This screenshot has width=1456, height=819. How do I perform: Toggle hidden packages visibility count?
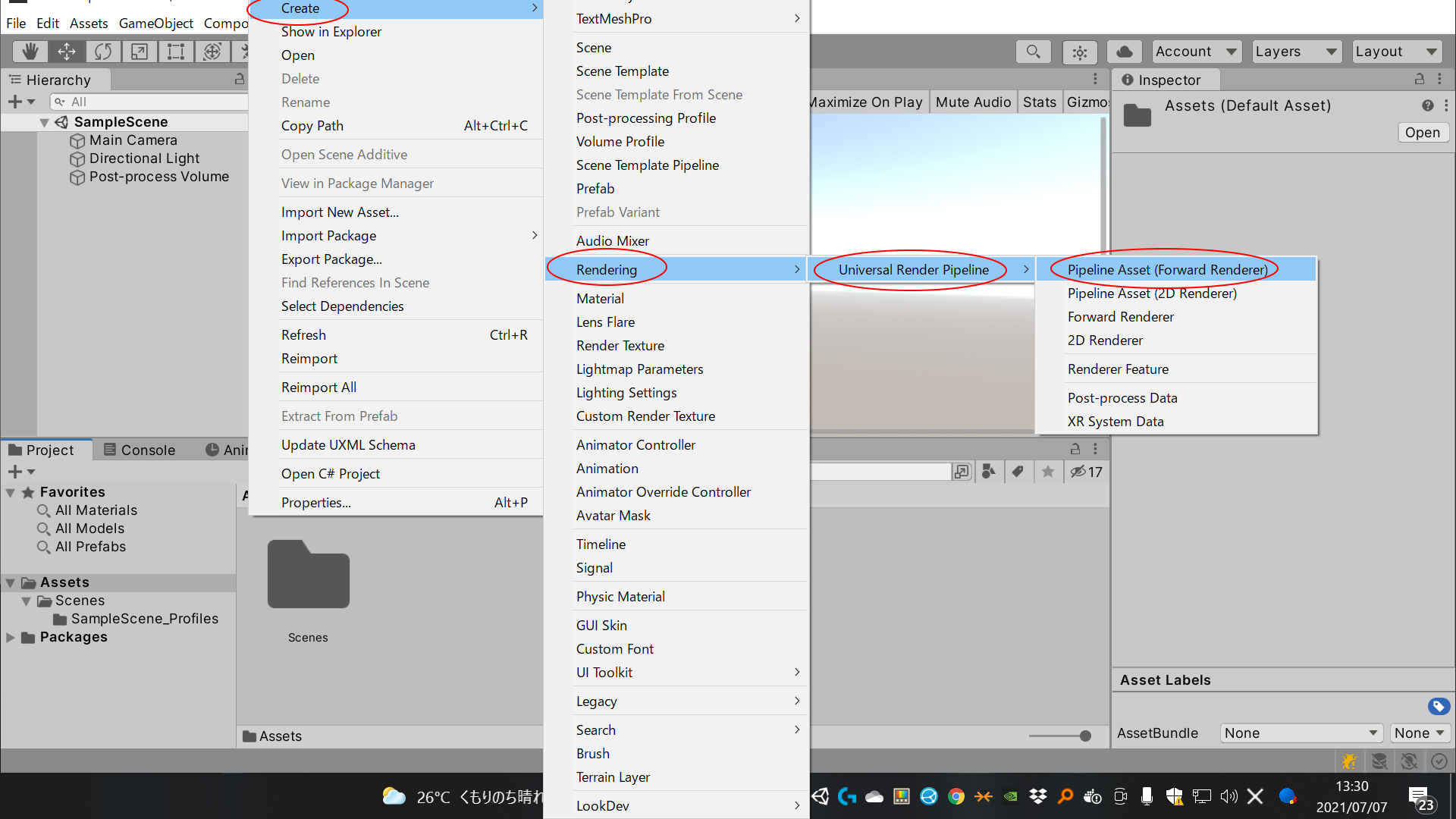[x=1086, y=472]
